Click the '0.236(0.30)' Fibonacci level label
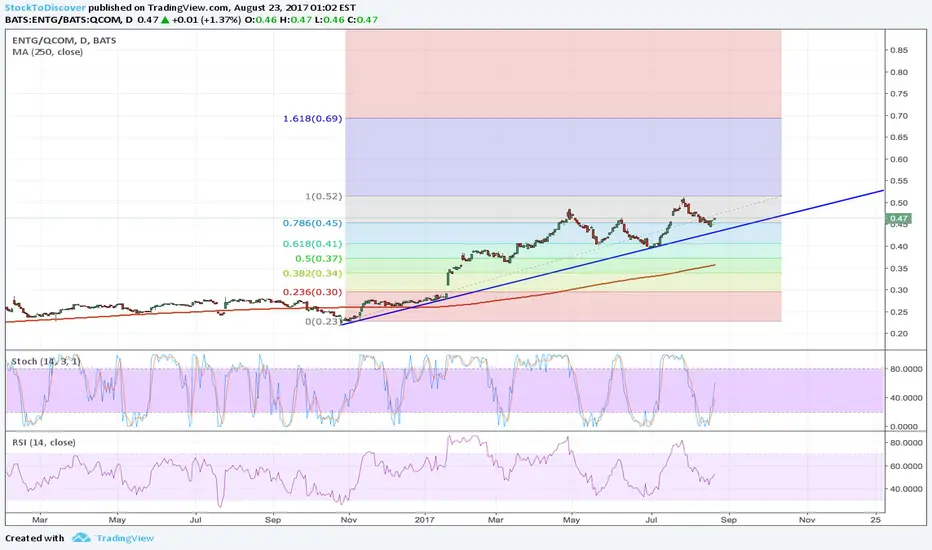932x550 pixels. tap(313, 292)
